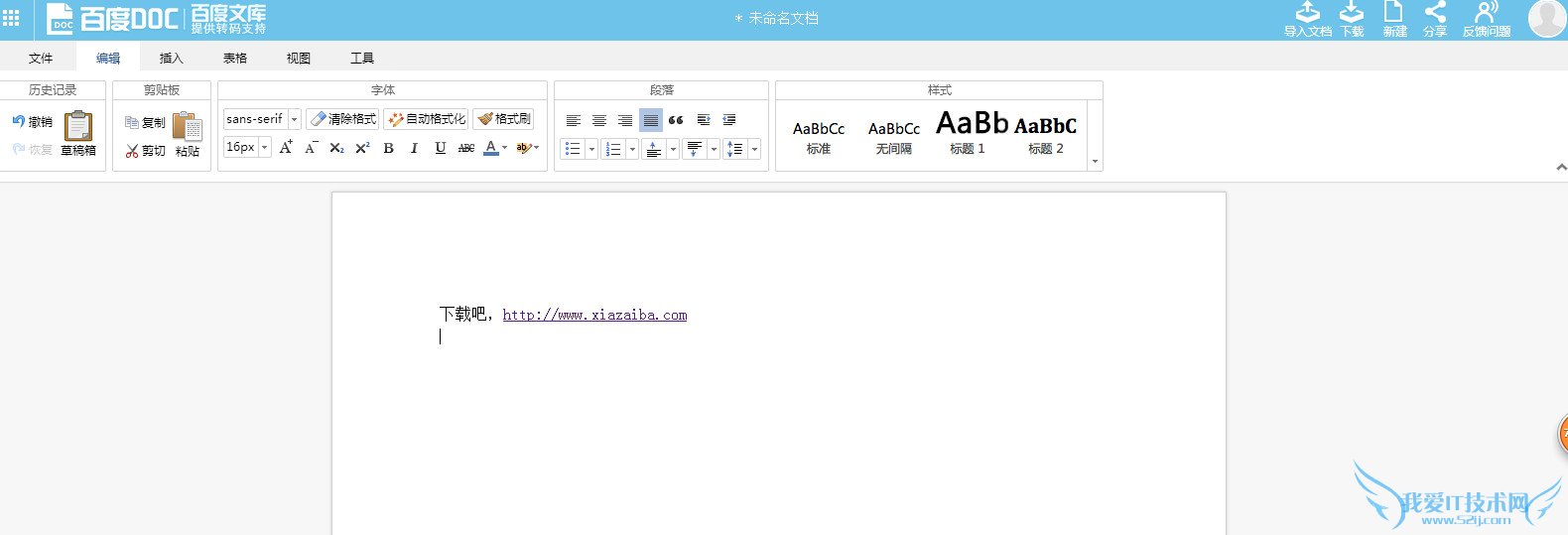Toggle bold formatting
The width and height of the screenshot is (1568, 535).
pos(388,148)
